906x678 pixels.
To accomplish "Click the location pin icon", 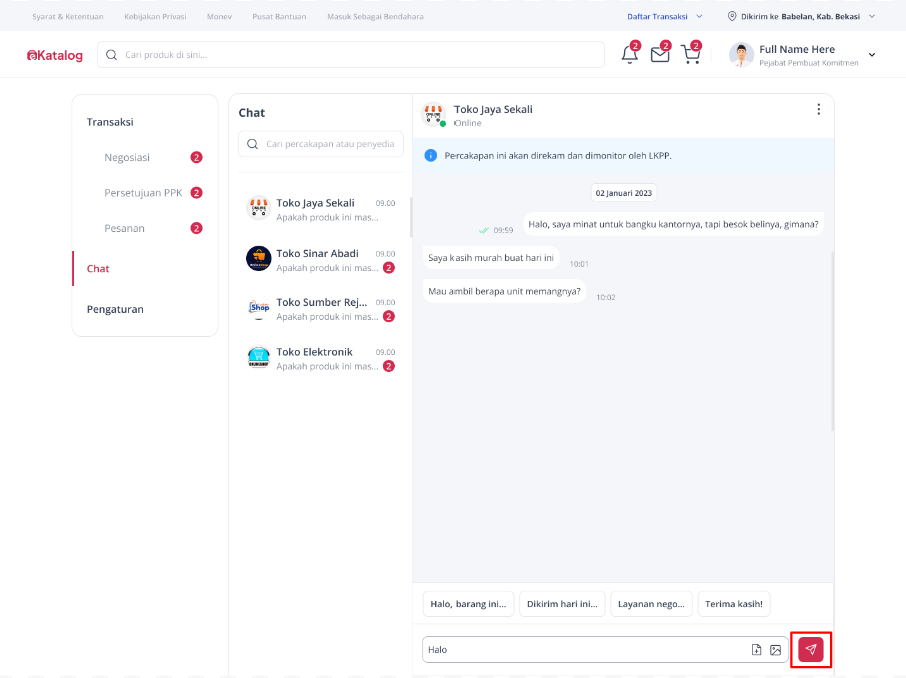I will click(732, 16).
